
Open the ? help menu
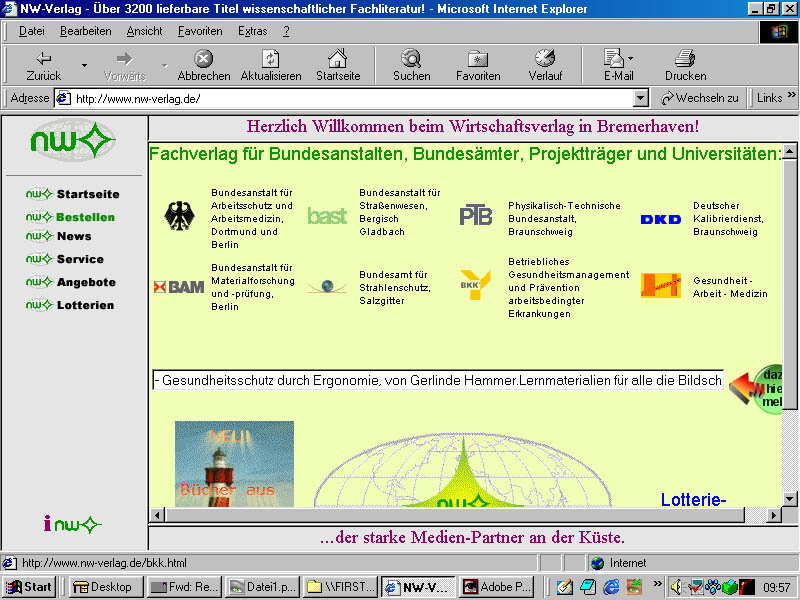286,31
